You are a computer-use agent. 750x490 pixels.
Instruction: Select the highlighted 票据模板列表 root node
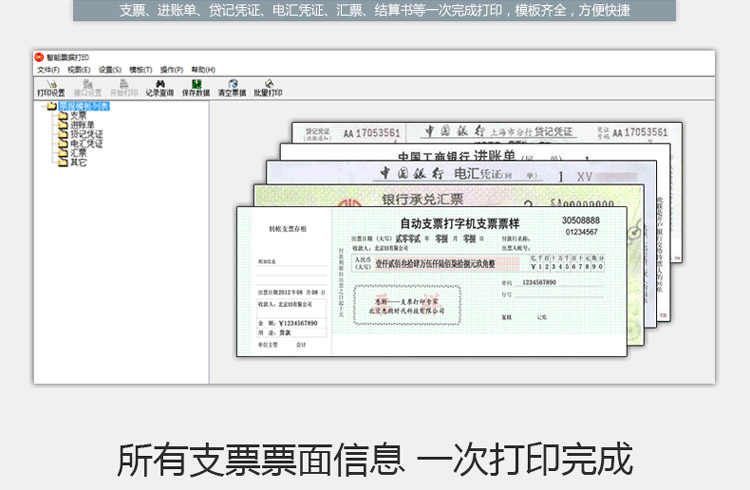tap(84, 106)
